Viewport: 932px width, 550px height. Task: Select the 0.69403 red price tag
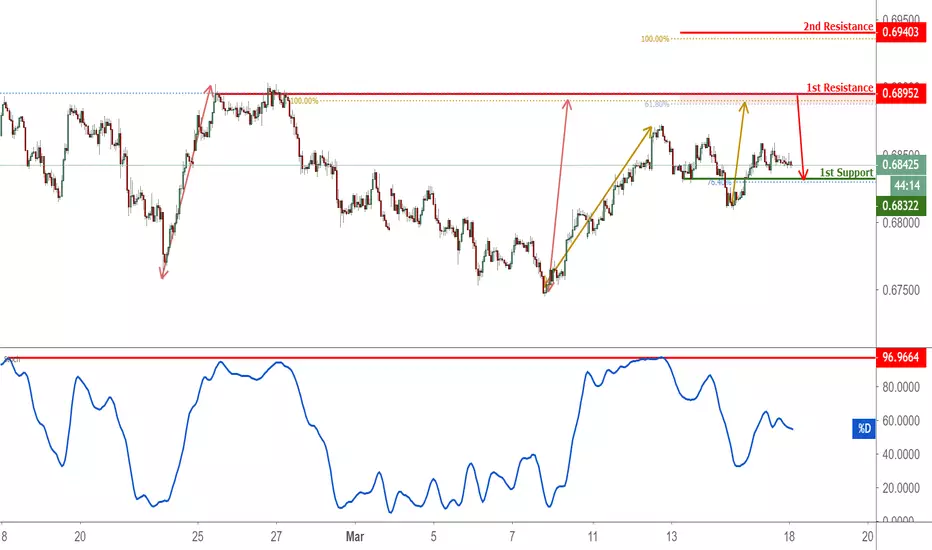point(900,32)
